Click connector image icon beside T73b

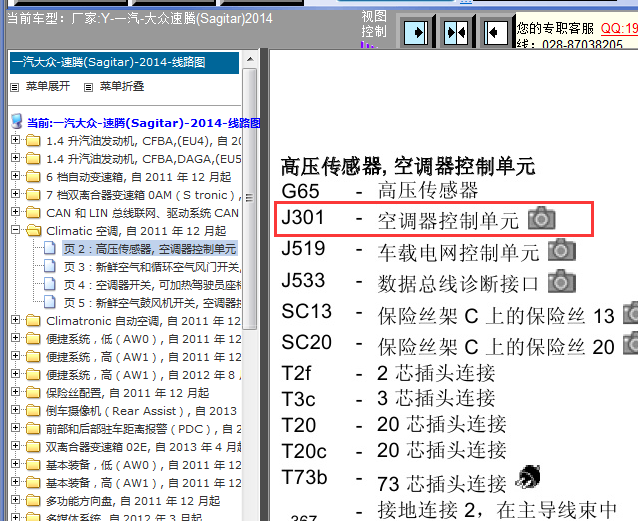[528, 476]
